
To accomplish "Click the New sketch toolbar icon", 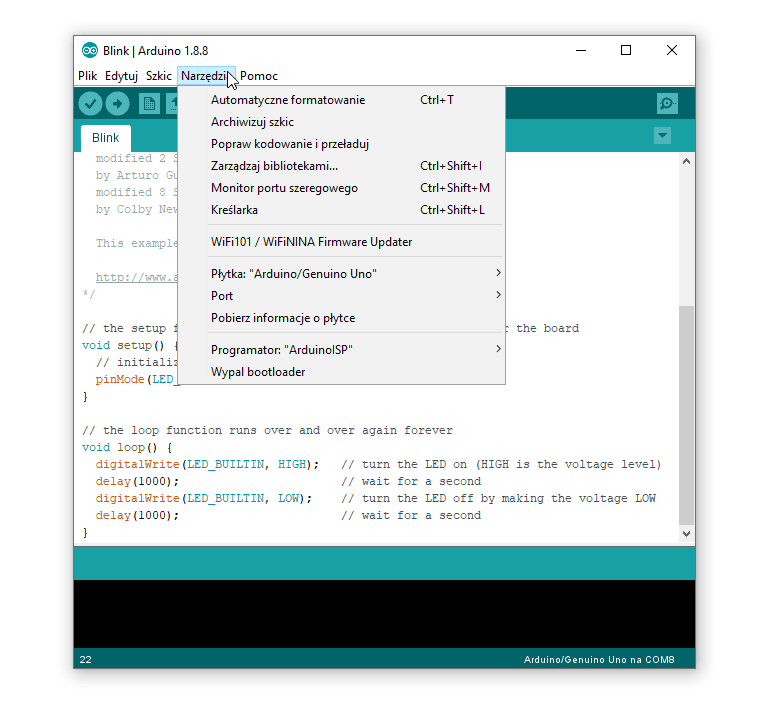I will (149, 103).
